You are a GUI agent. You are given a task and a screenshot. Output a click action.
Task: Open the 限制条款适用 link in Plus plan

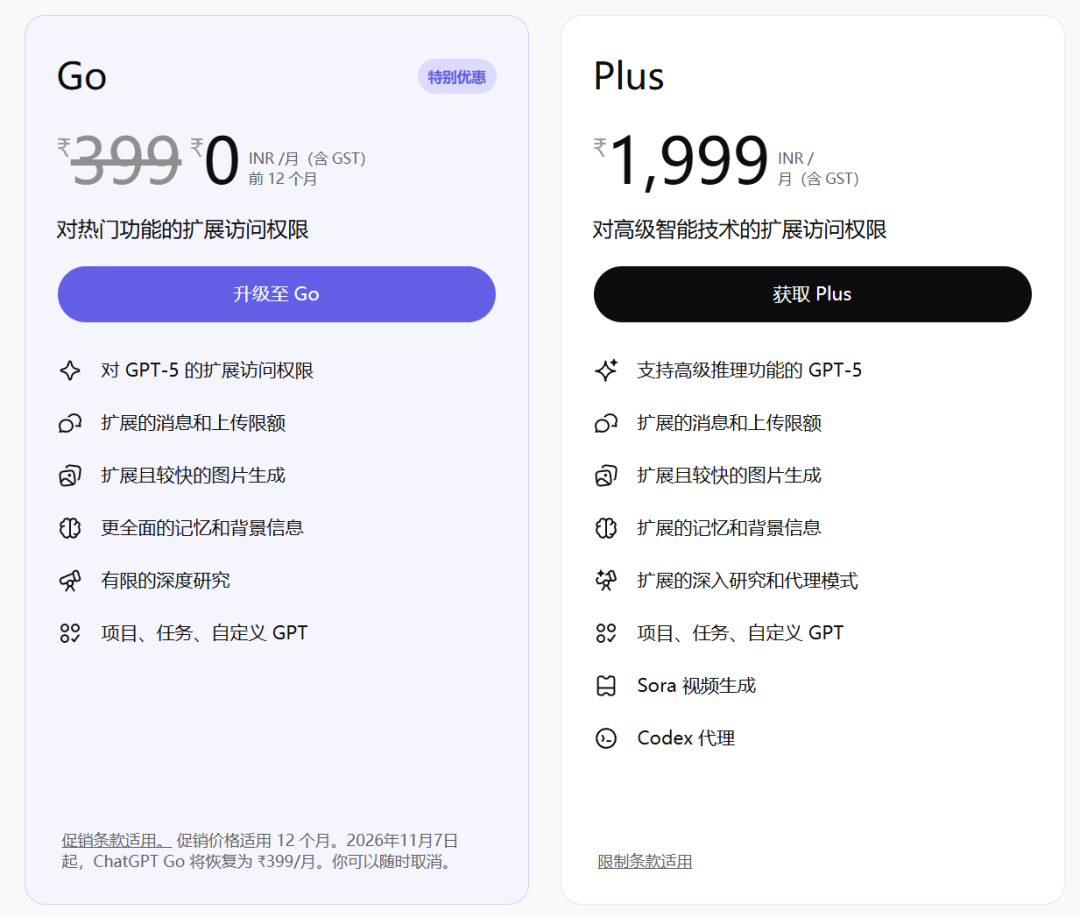pos(645,861)
